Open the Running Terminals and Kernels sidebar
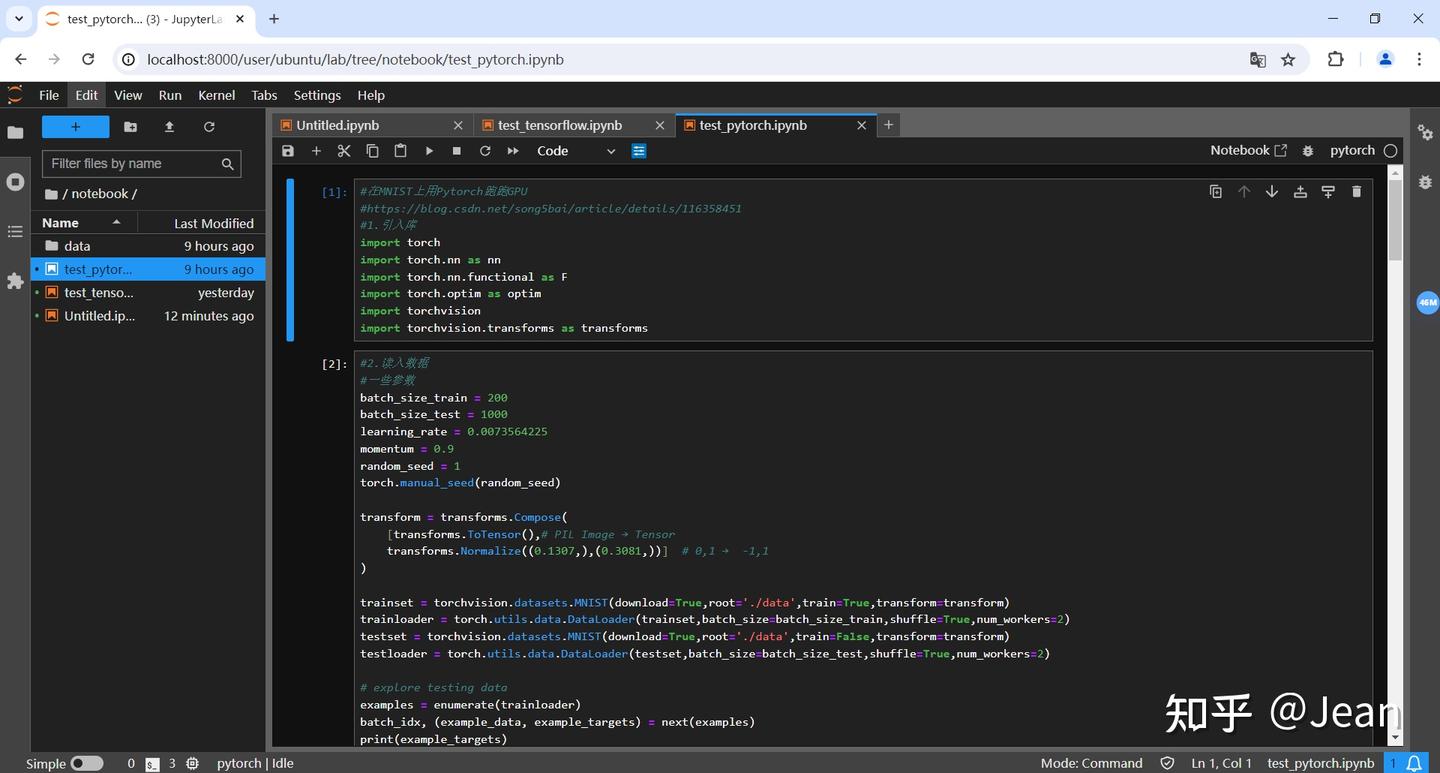 click(x=15, y=182)
